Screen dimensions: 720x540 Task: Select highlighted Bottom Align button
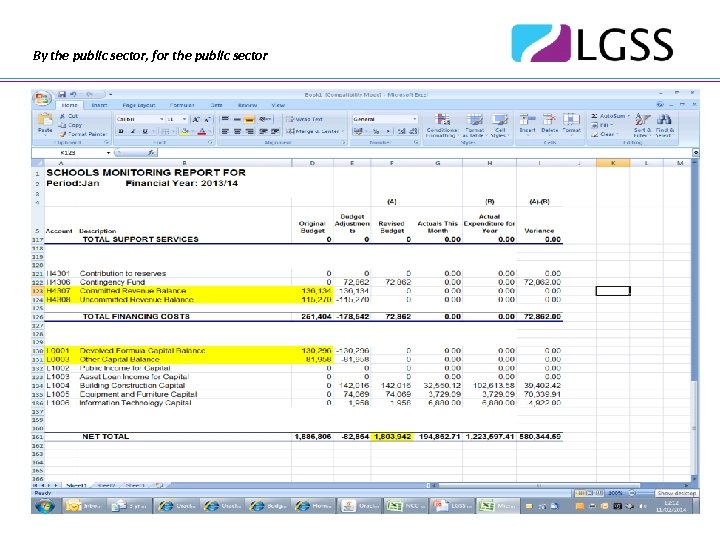pos(249,119)
